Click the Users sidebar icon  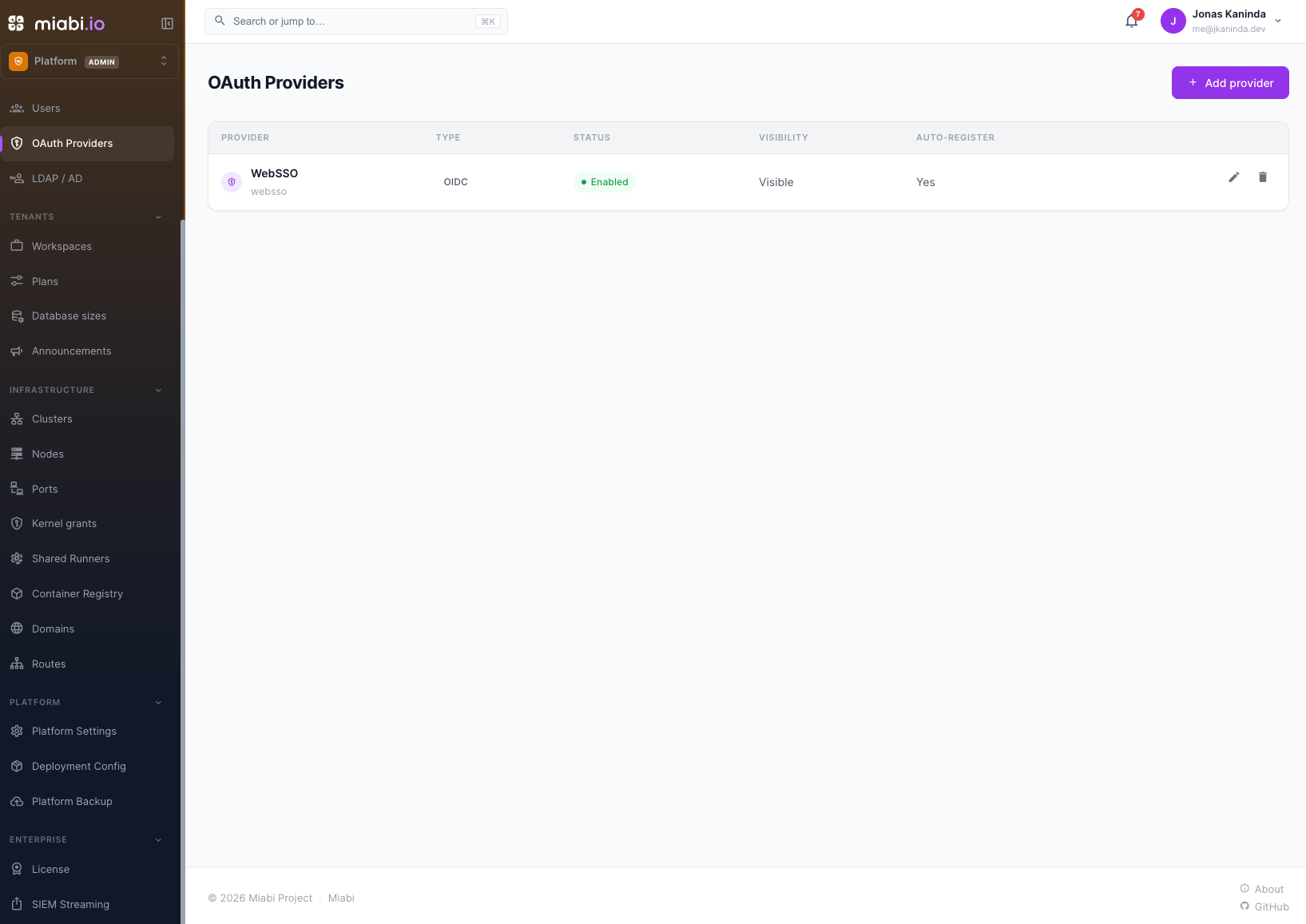coord(17,109)
